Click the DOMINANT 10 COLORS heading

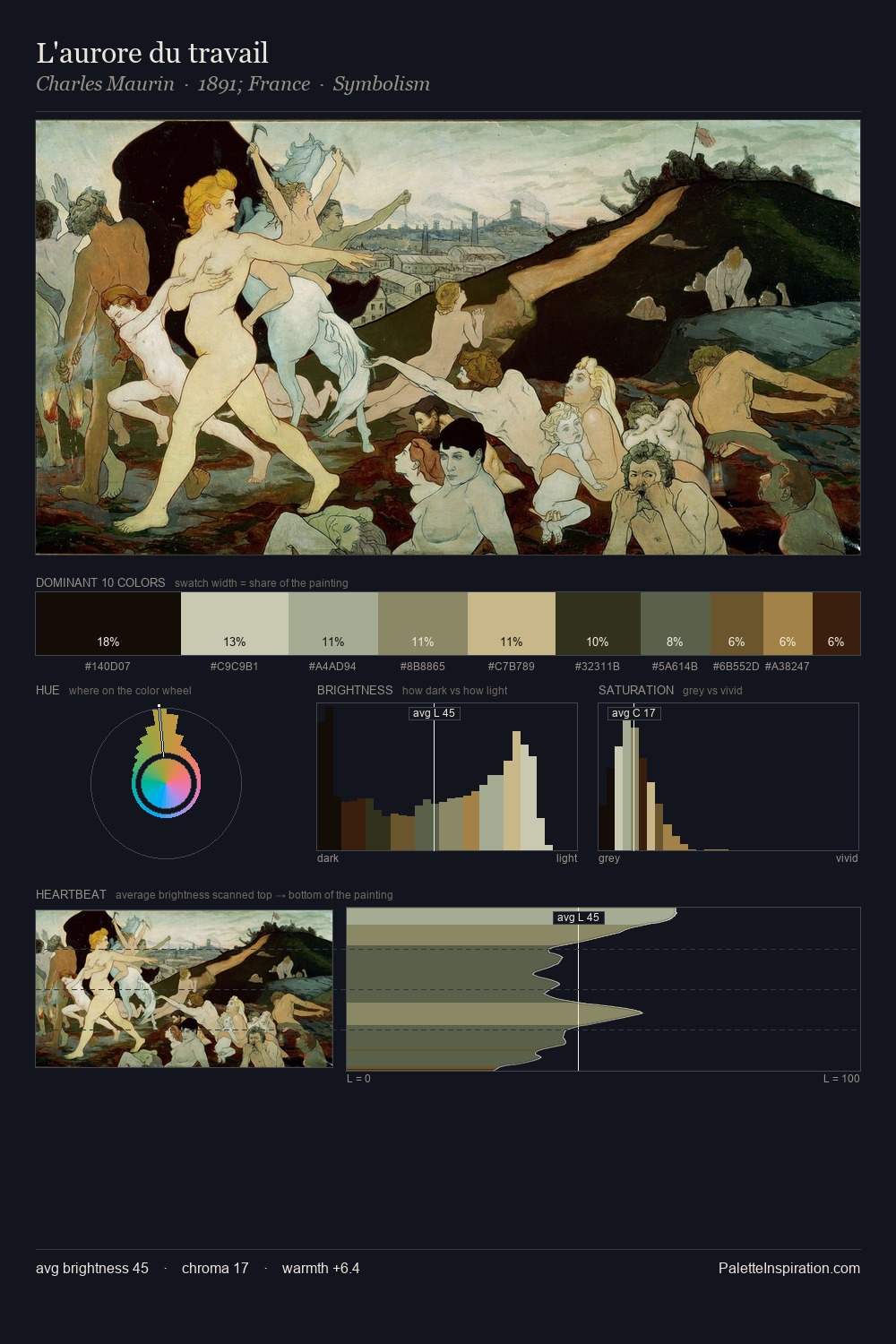(x=100, y=582)
